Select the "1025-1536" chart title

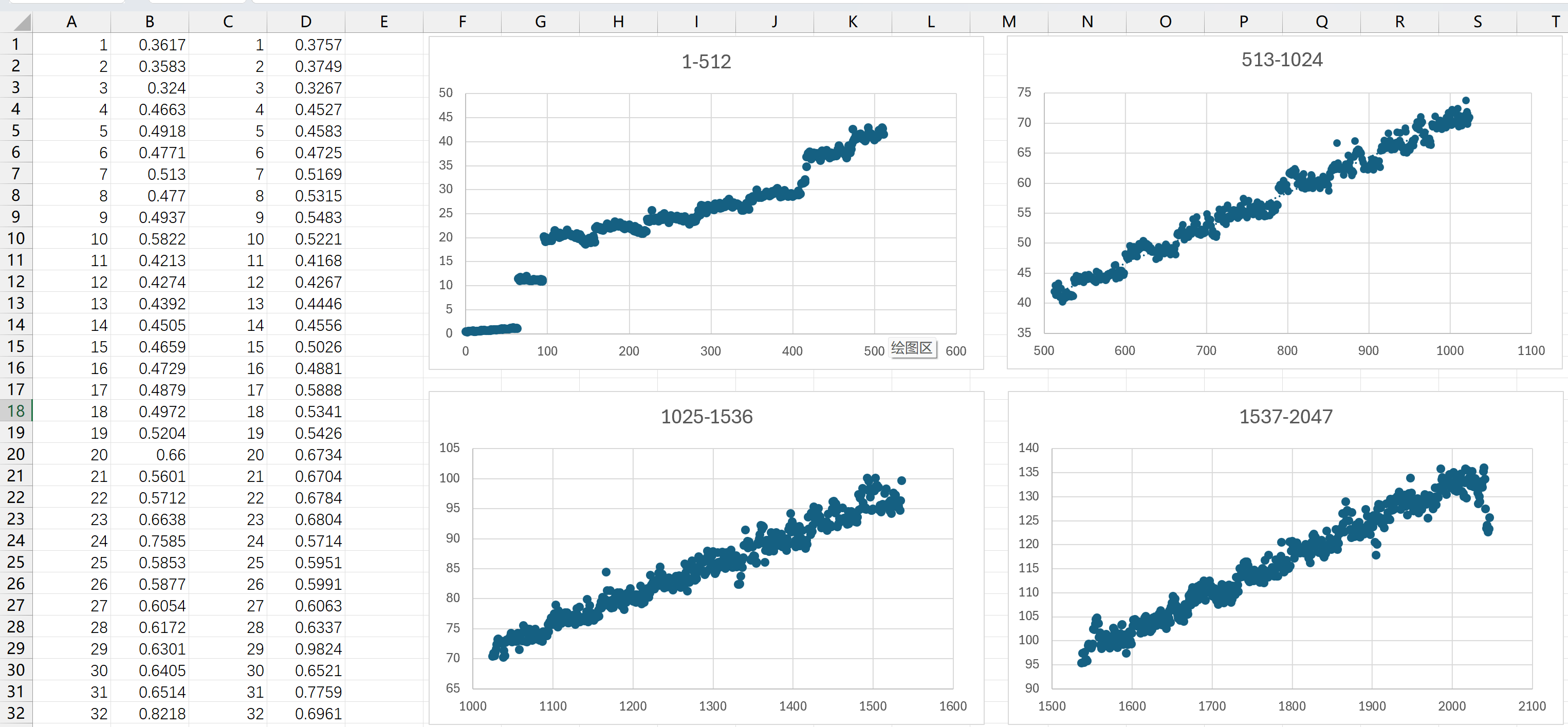706,417
